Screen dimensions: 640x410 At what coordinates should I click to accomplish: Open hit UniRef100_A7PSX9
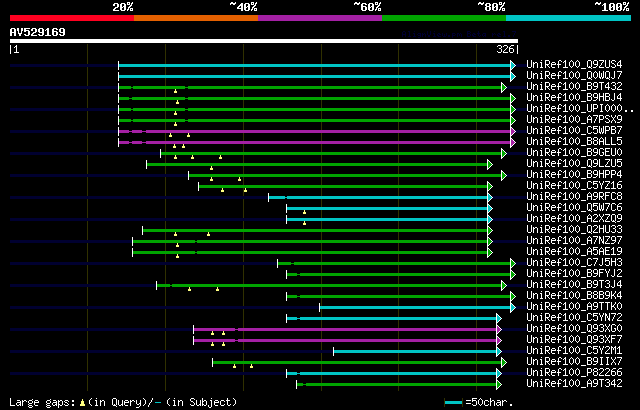[x=574, y=120]
